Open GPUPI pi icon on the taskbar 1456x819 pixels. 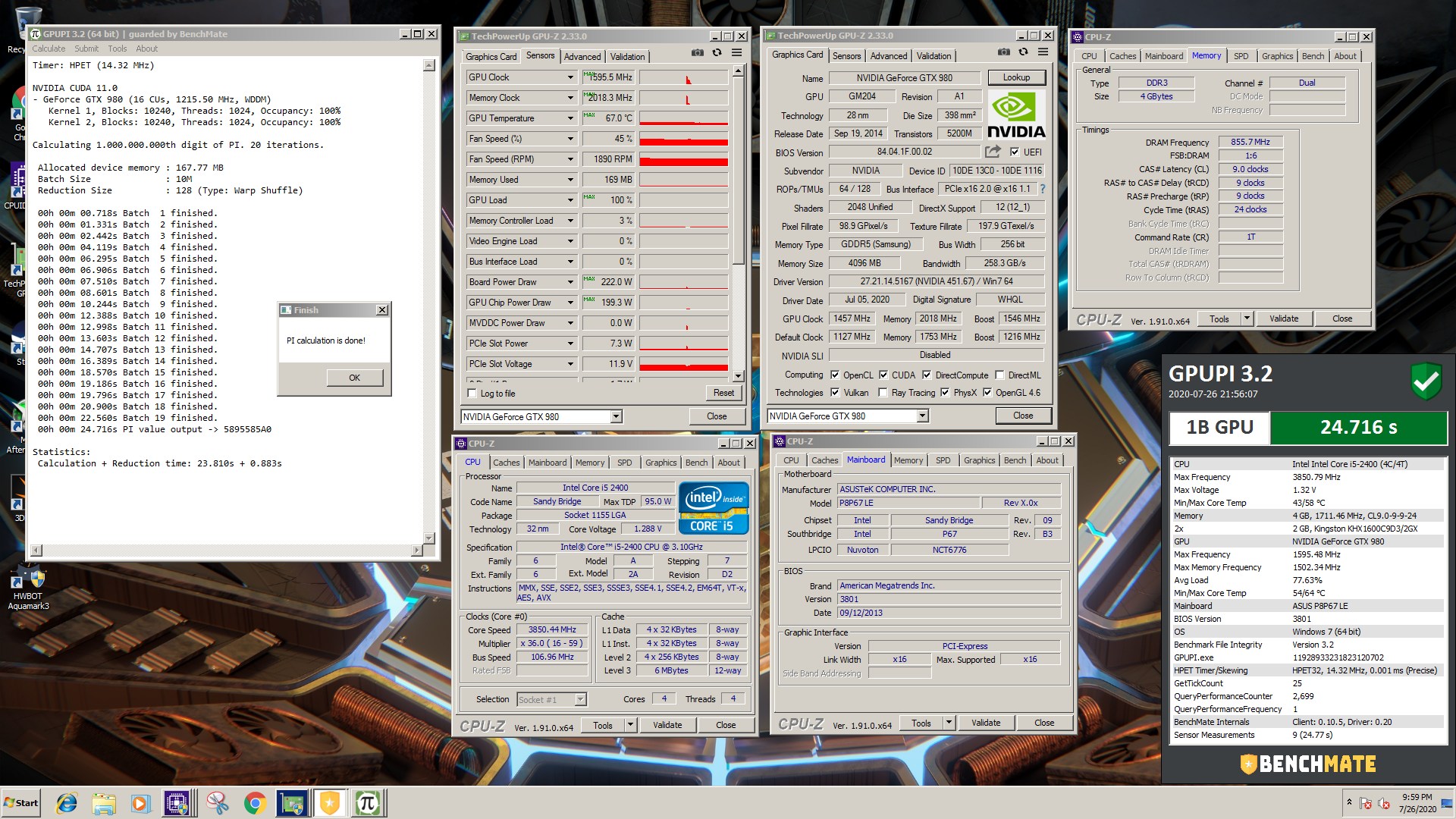coord(368,803)
